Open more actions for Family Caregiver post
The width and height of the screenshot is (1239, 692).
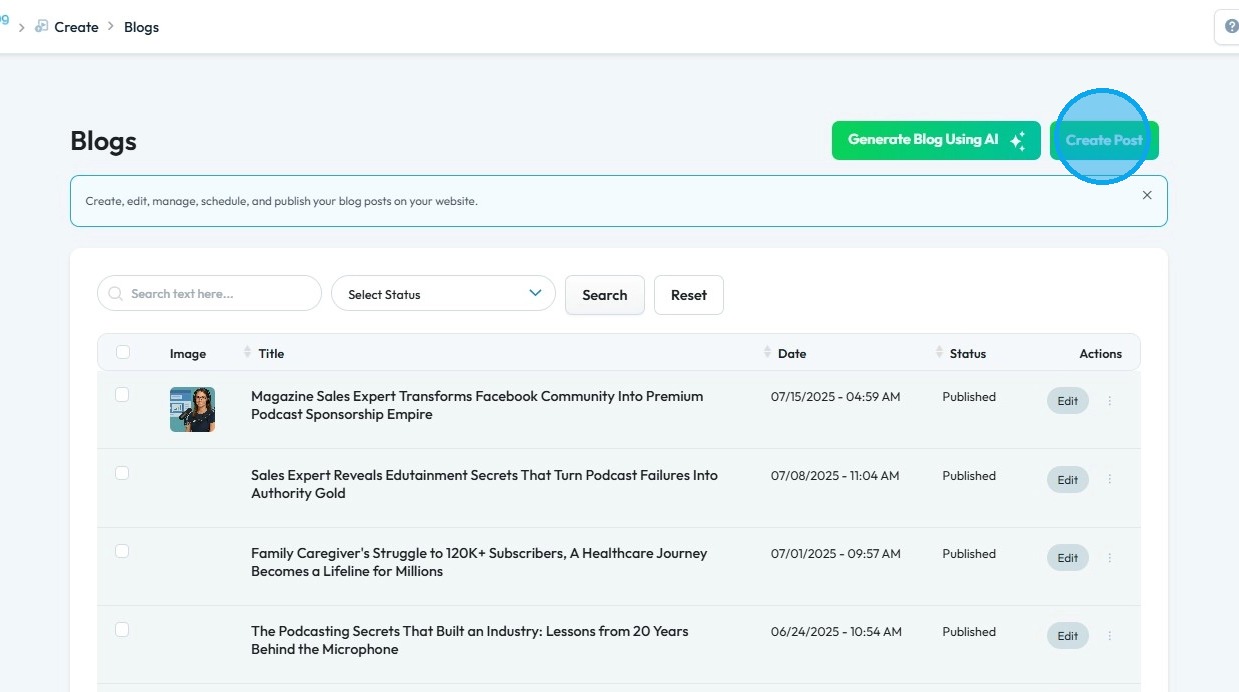(1109, 558)
